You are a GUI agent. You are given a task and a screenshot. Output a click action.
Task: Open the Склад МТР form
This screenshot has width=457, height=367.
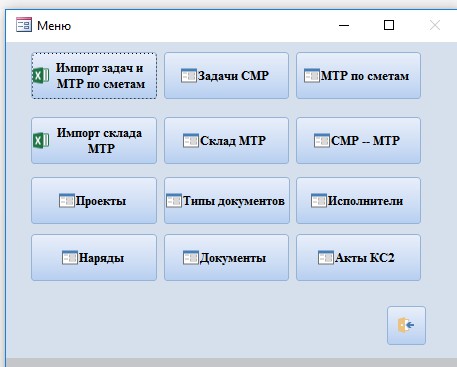pos(226,140)
